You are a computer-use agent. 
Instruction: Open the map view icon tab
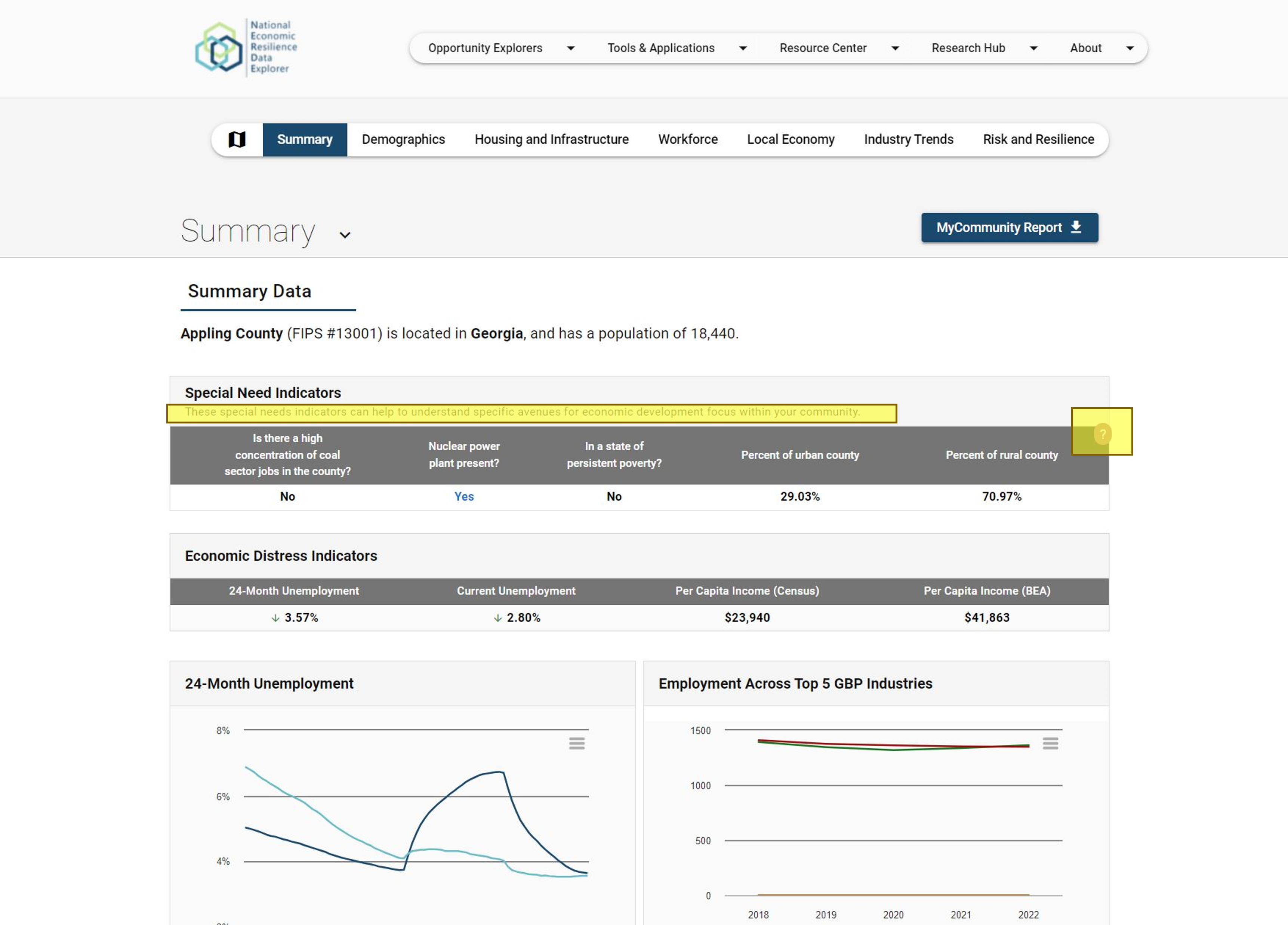[x=237, y=139]
